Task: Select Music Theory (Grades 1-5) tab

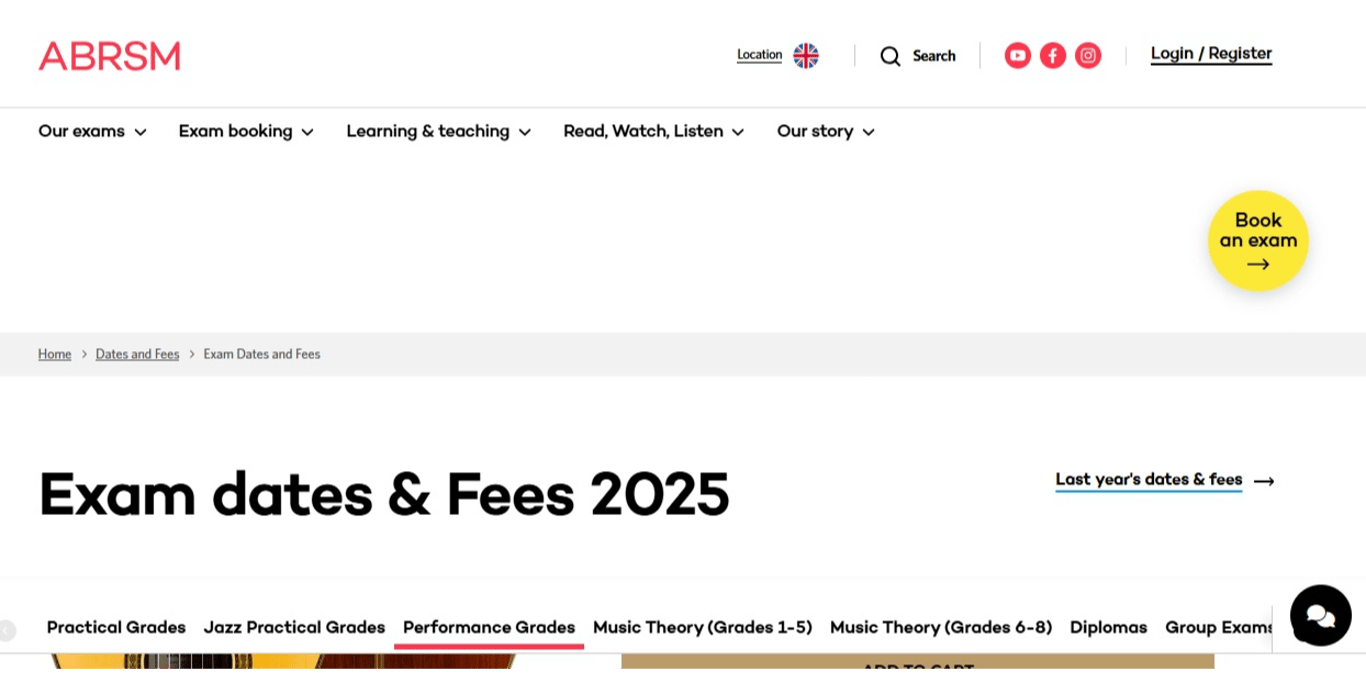Action: tap(702, 628)
